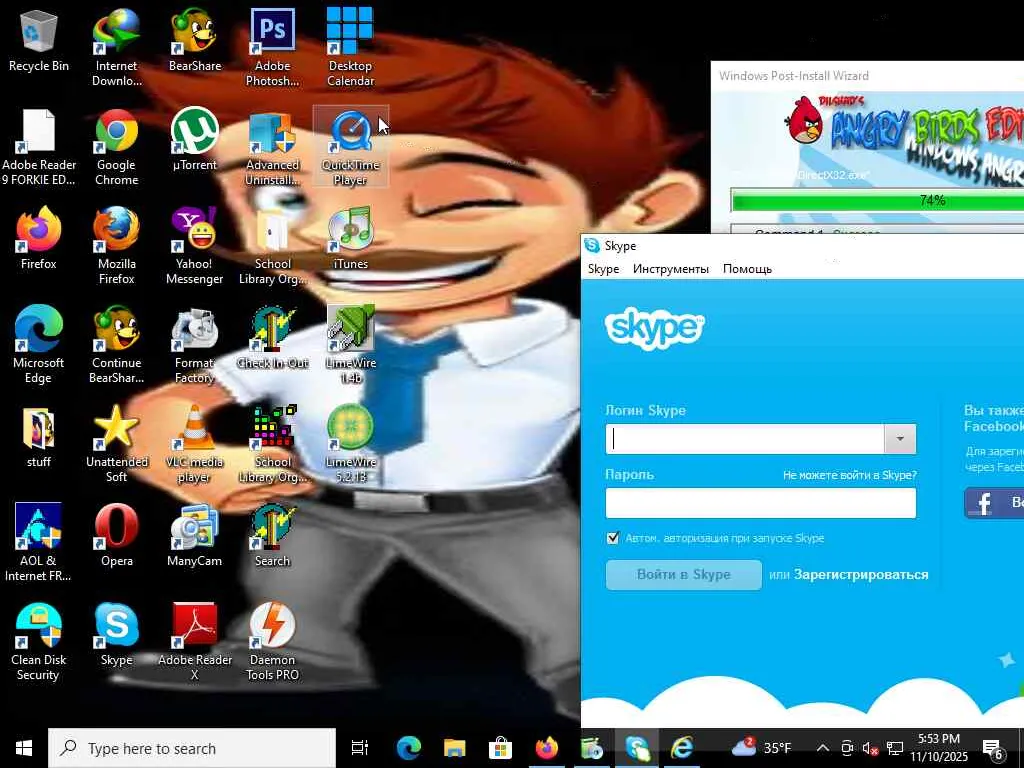Open Adobe Reader 9 FORKIE ED shortcut
1024x768 pixels.
39,146
